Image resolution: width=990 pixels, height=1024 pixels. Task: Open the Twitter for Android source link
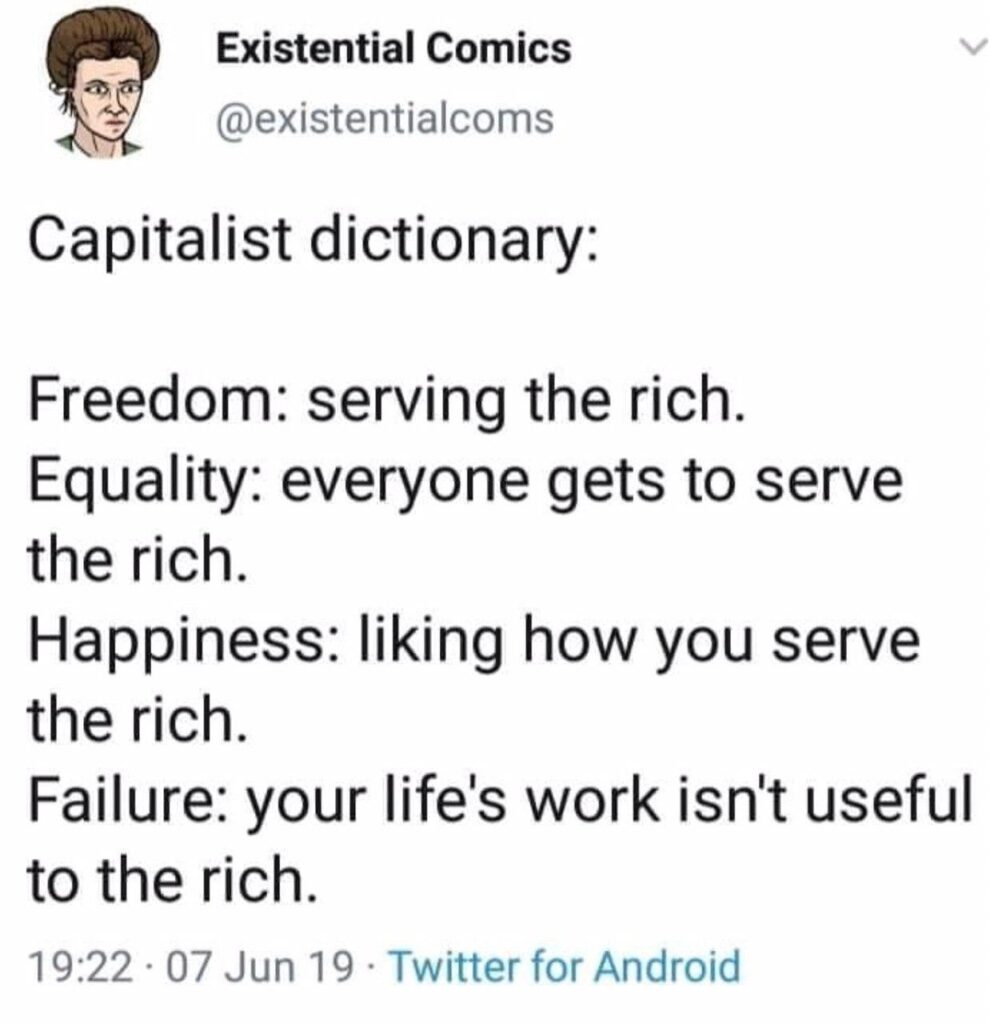(564, 967)
